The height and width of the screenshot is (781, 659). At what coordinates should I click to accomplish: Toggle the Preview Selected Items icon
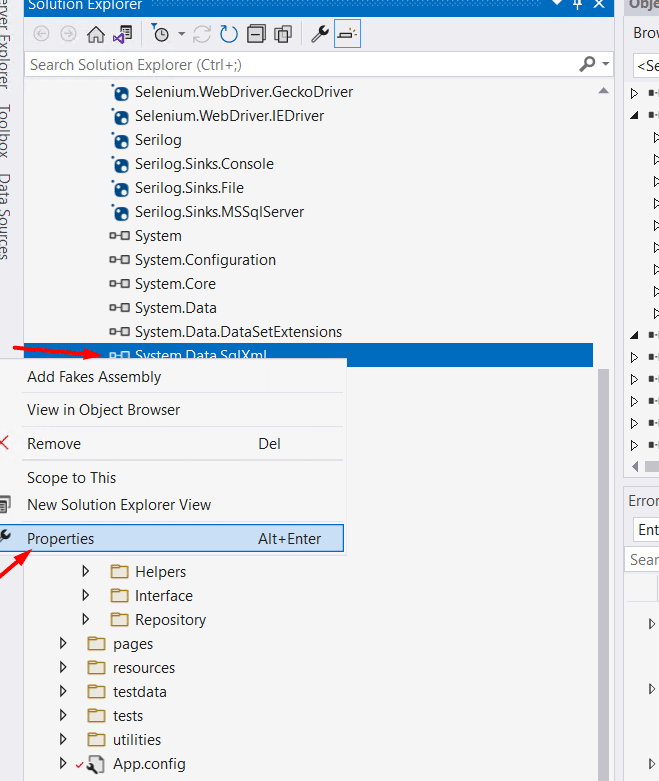(347, 34)
